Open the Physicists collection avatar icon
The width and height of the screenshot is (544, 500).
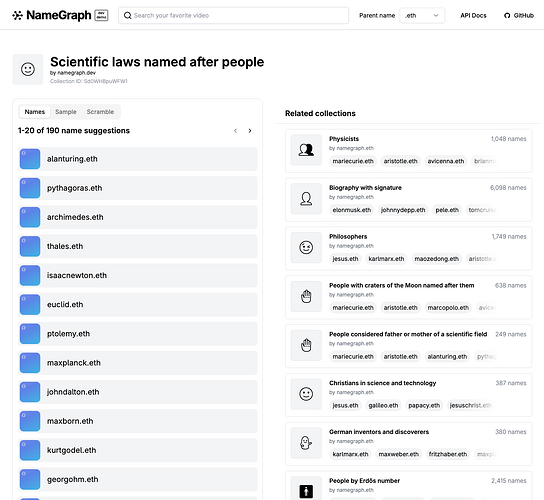click(x=306, y=150)
